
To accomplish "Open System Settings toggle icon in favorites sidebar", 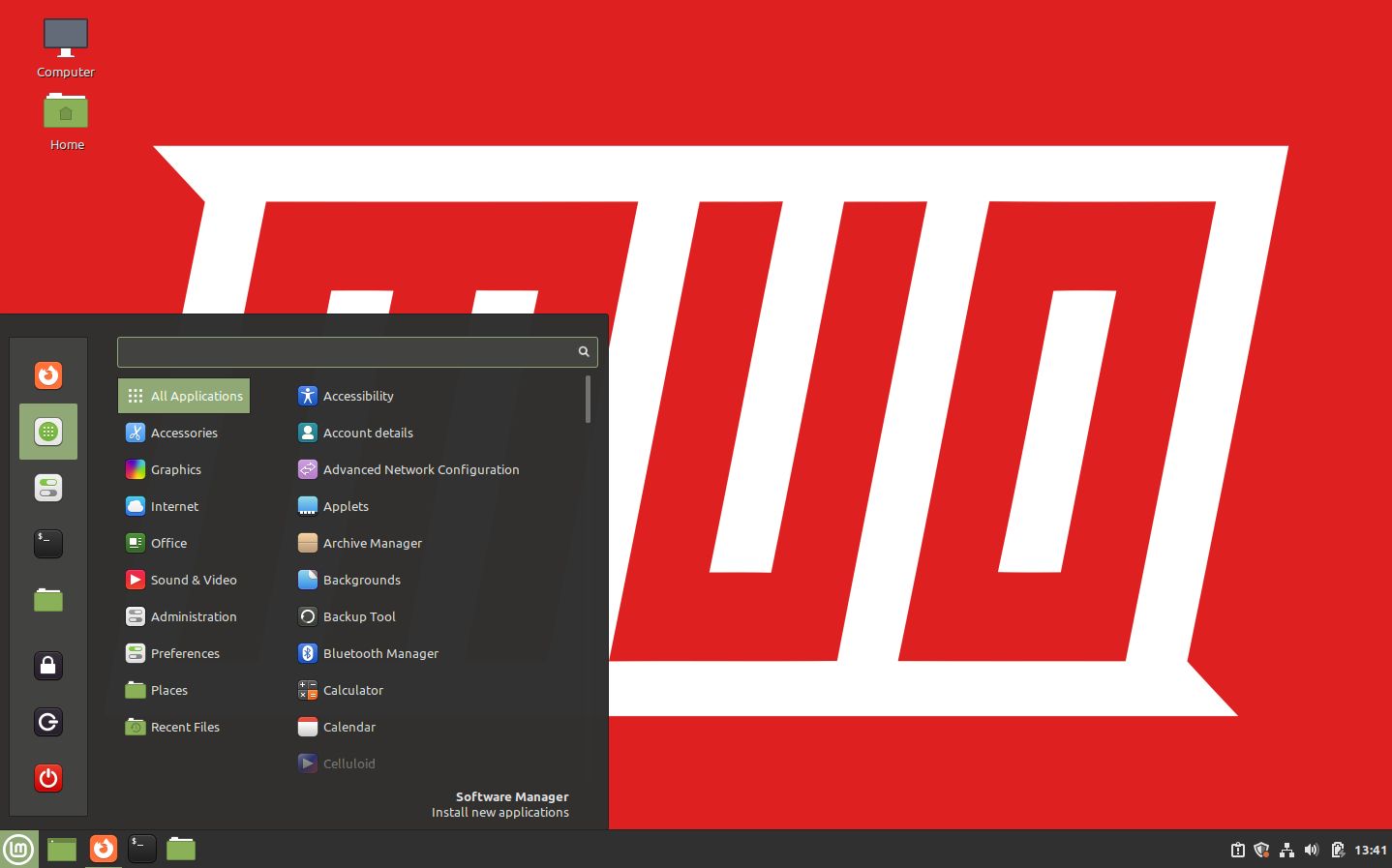I will point(48,488).
